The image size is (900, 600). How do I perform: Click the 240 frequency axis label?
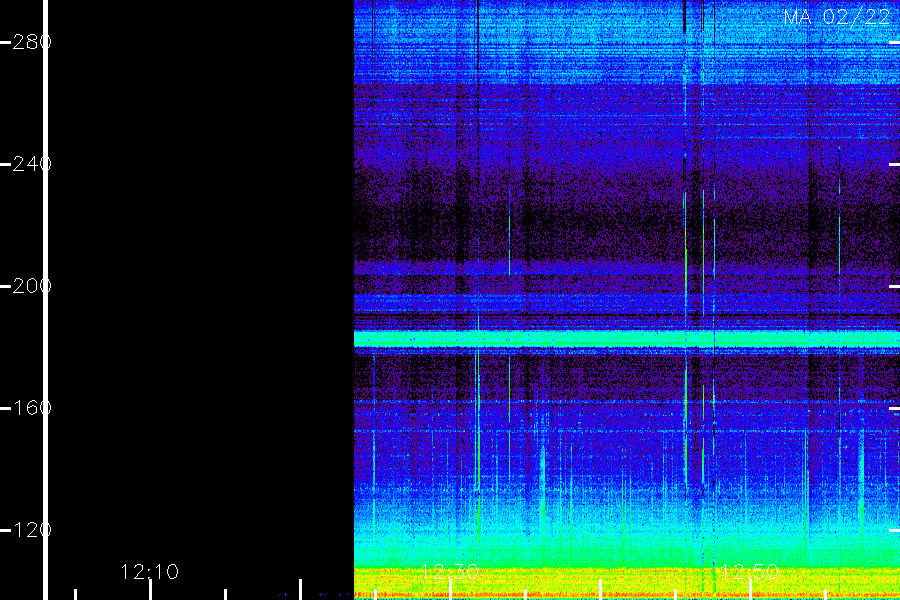(x=32, y=164)
